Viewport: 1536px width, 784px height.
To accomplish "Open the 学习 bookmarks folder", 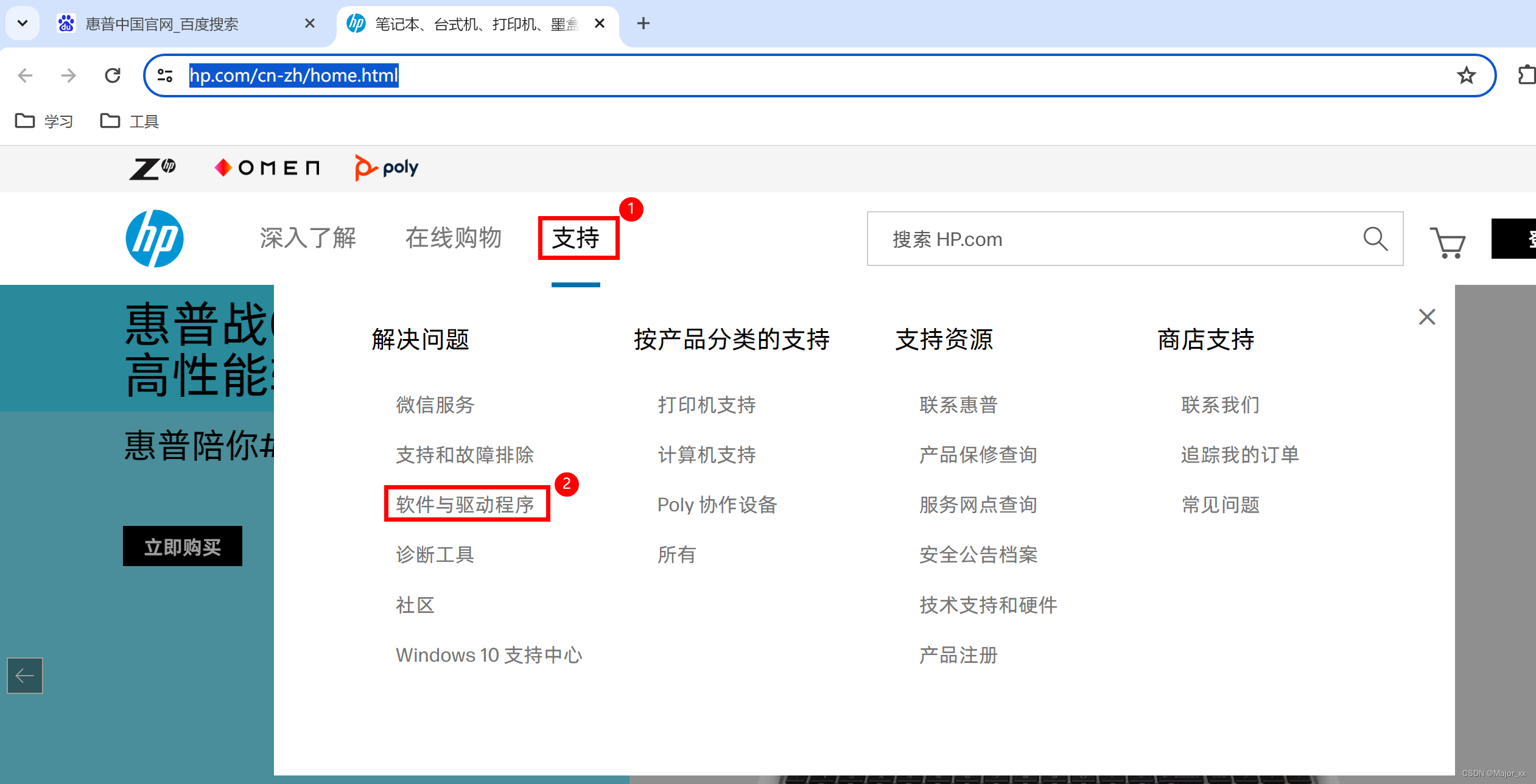I will point(44,121).
